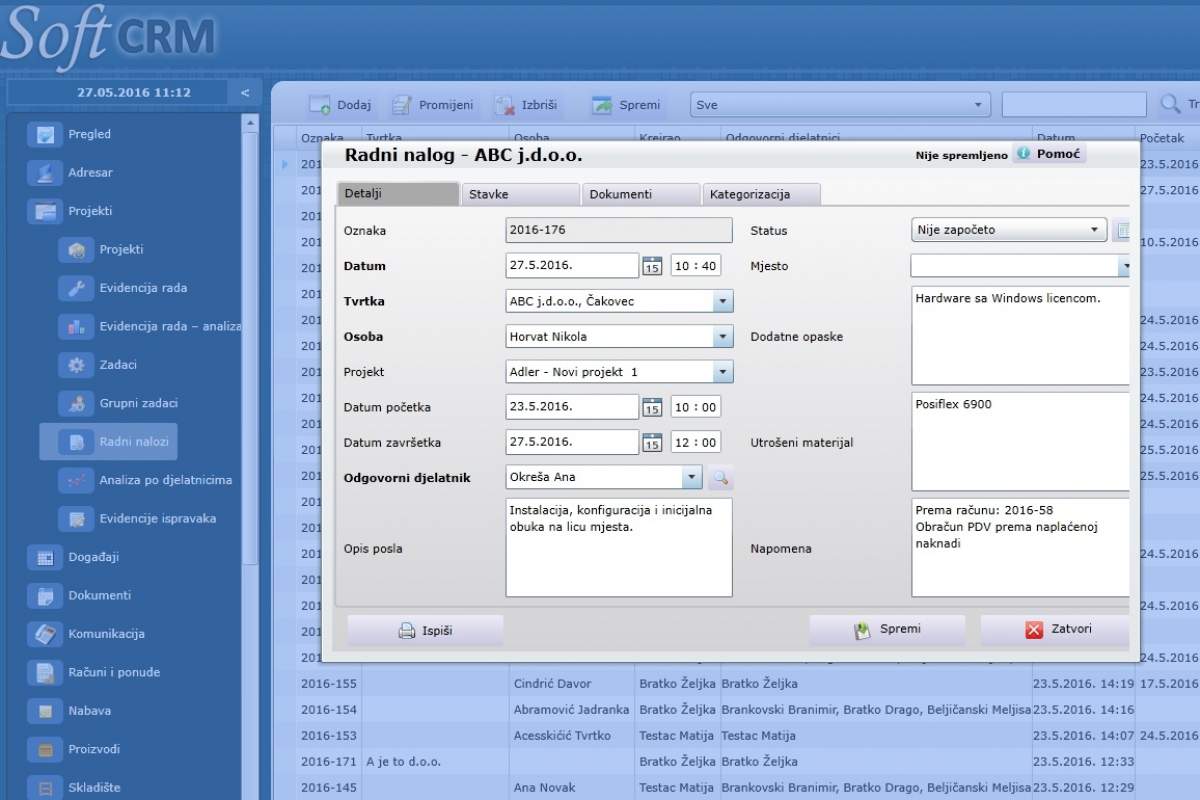Viewport: 1200px width, 800px height.
Task: Open the Računi i ponude icon
Action: [x=45, y=672]
